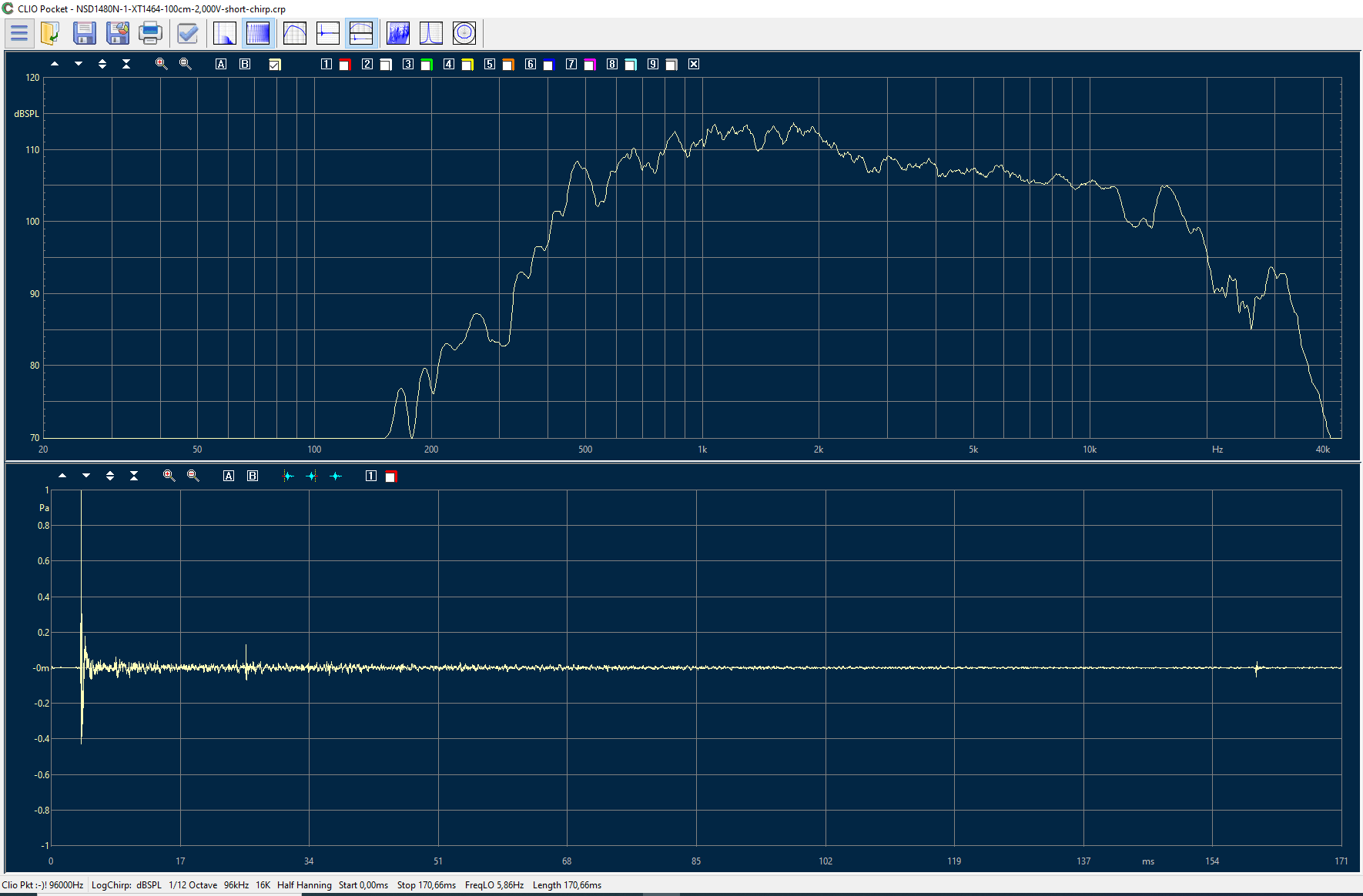Compress frequency graph vertical scale
This screenshot has height=896, width=1363.
[x=126, y=64]
